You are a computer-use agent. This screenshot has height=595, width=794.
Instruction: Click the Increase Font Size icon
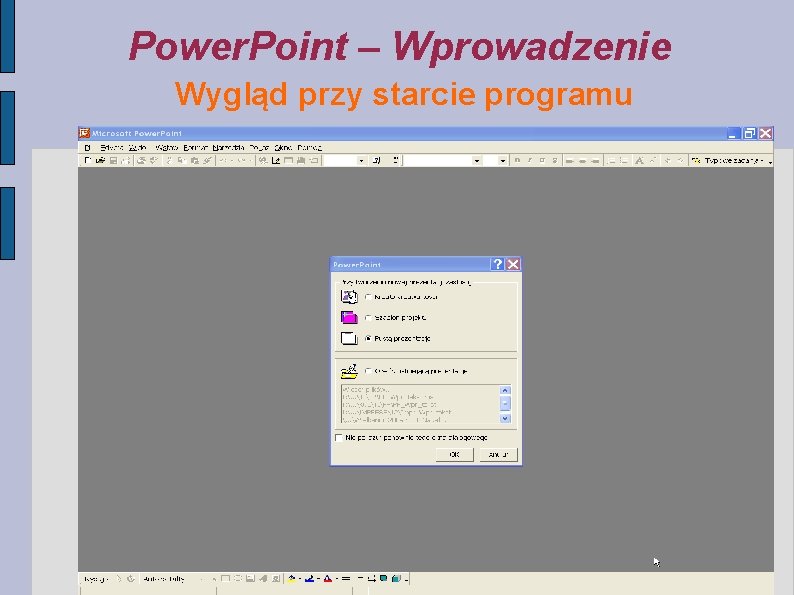[x=639, y=161]
